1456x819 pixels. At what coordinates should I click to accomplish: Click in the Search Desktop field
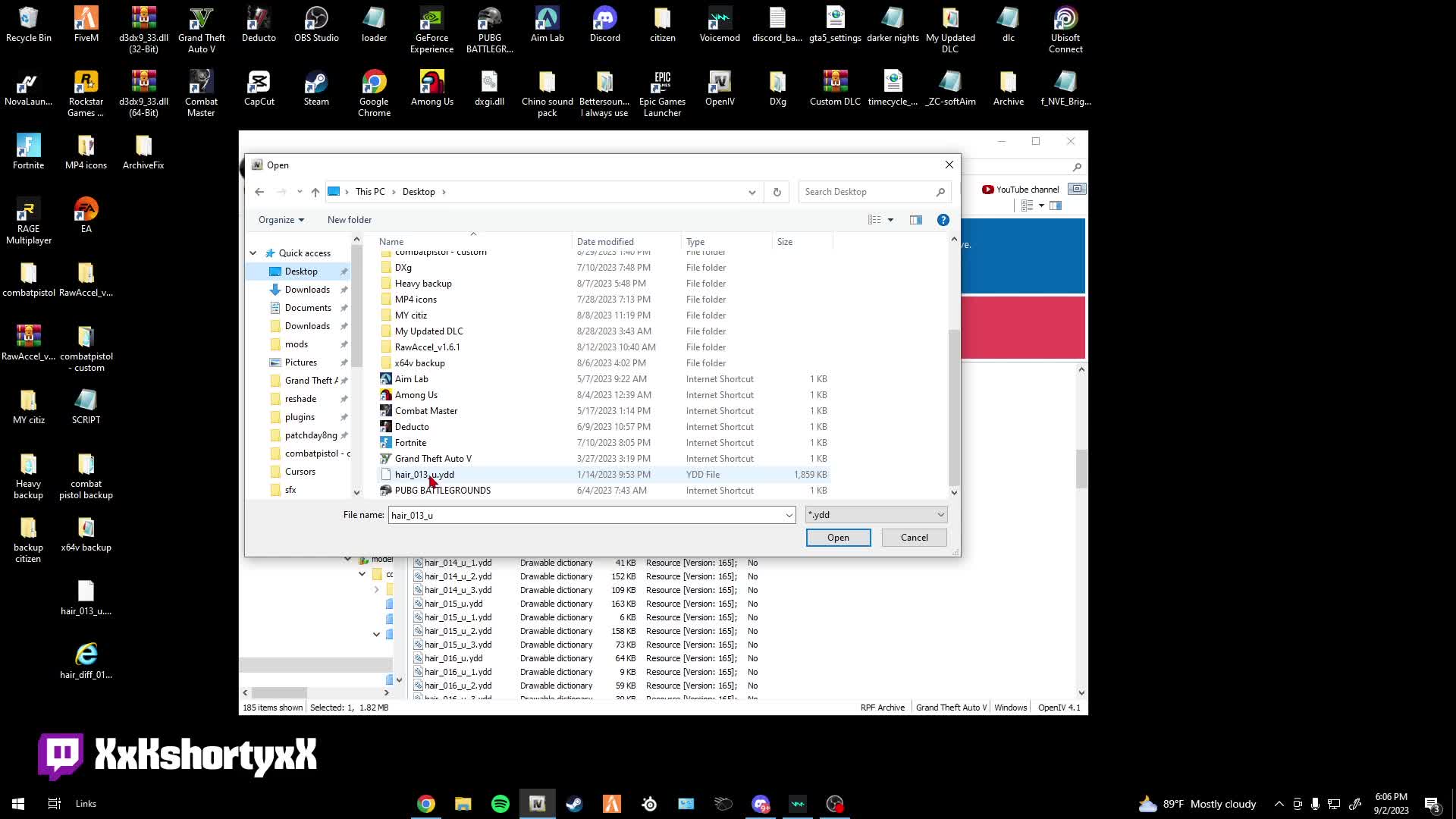tap(864, 192)
